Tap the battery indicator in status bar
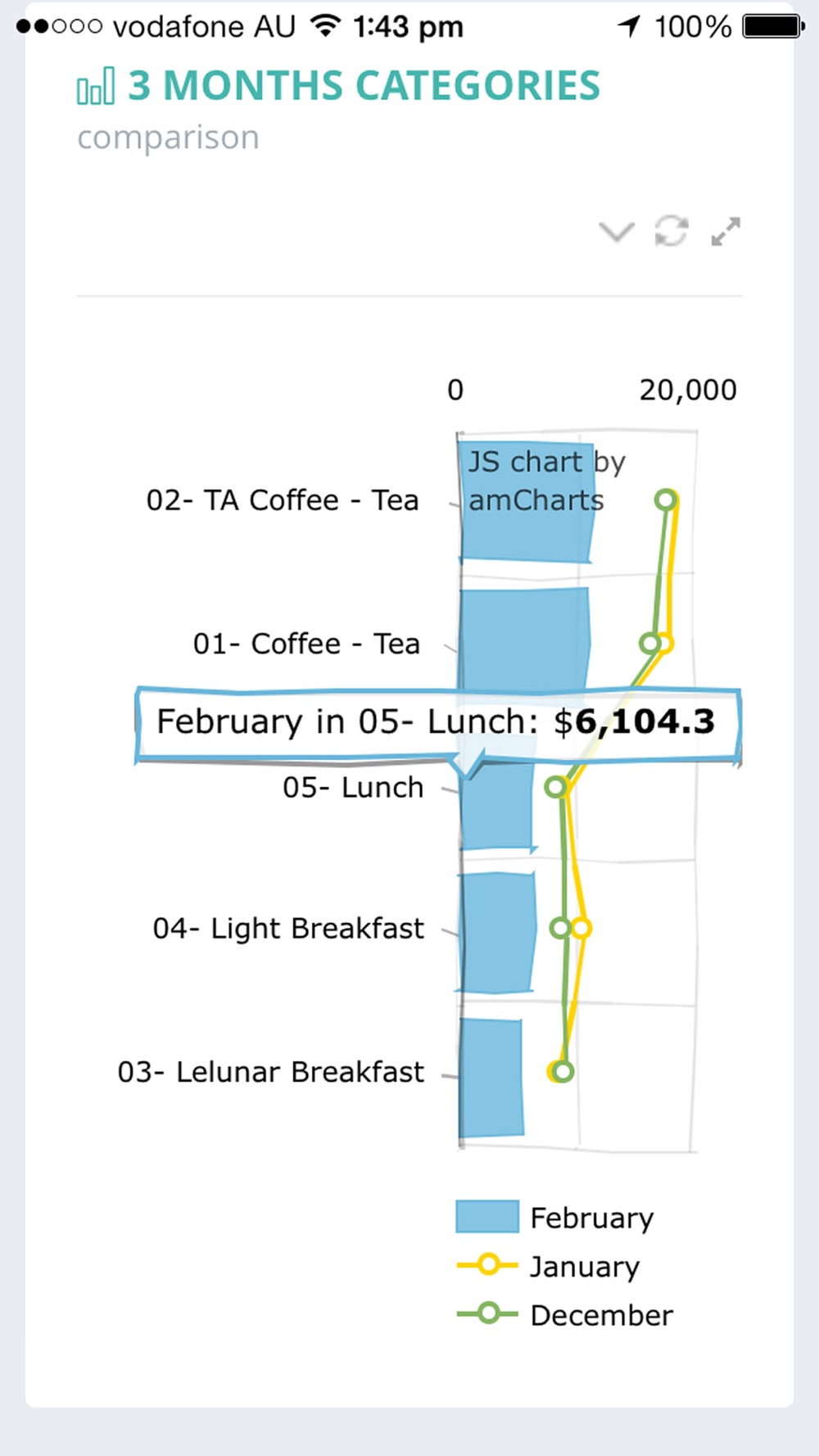 [x=772, y=26]
